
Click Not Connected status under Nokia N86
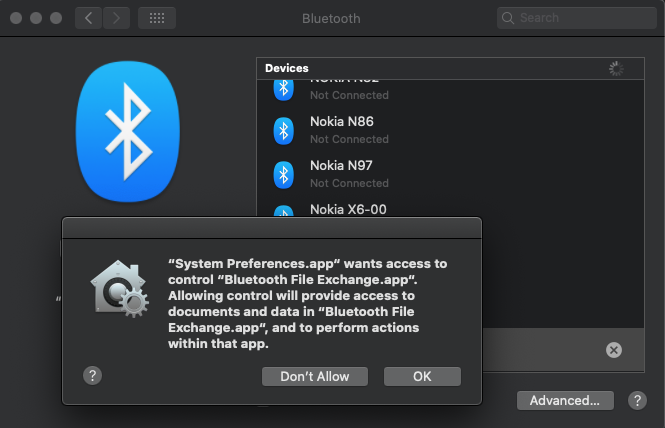(349, 139)
